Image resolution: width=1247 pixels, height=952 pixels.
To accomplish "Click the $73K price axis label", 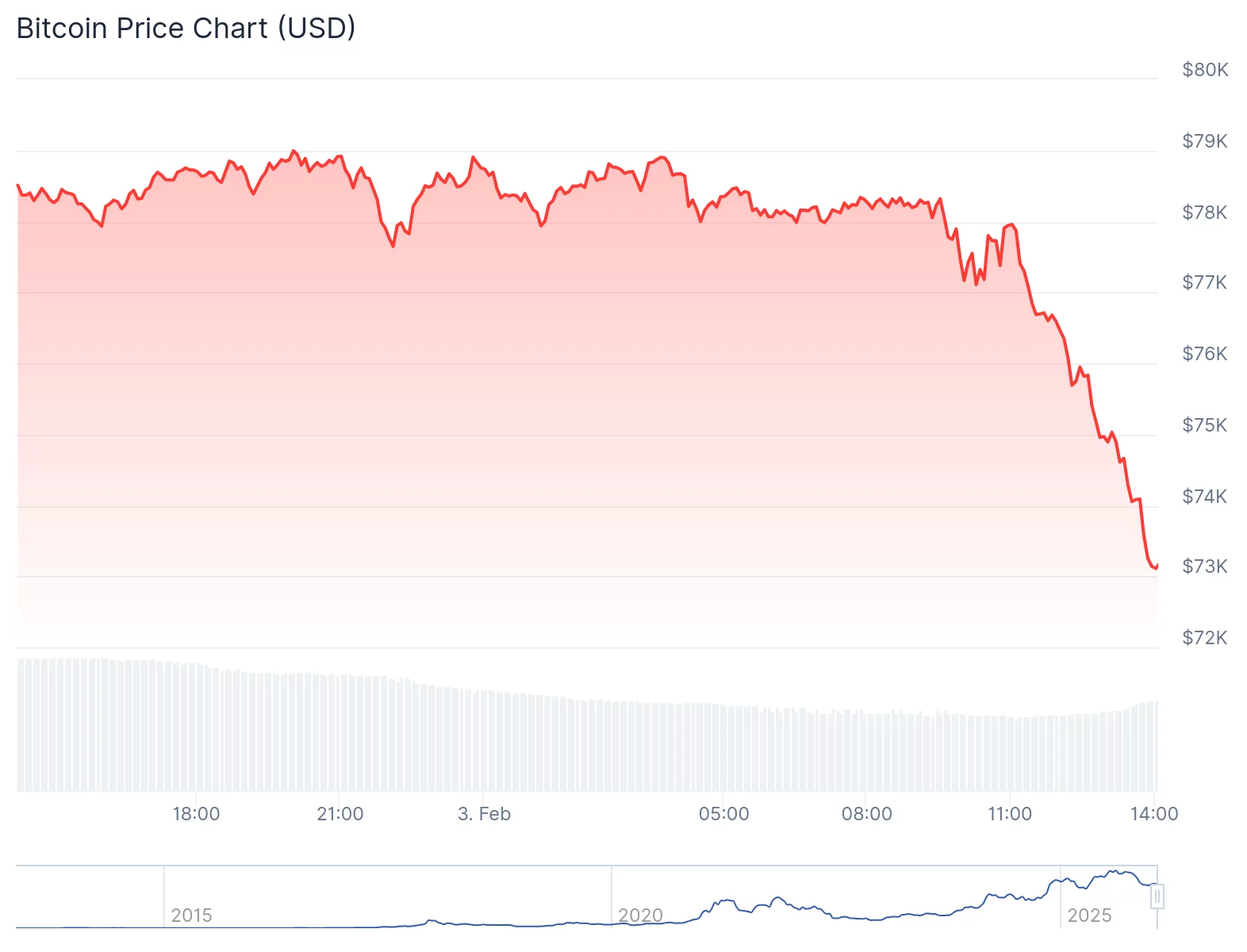I will (1205, 566).
